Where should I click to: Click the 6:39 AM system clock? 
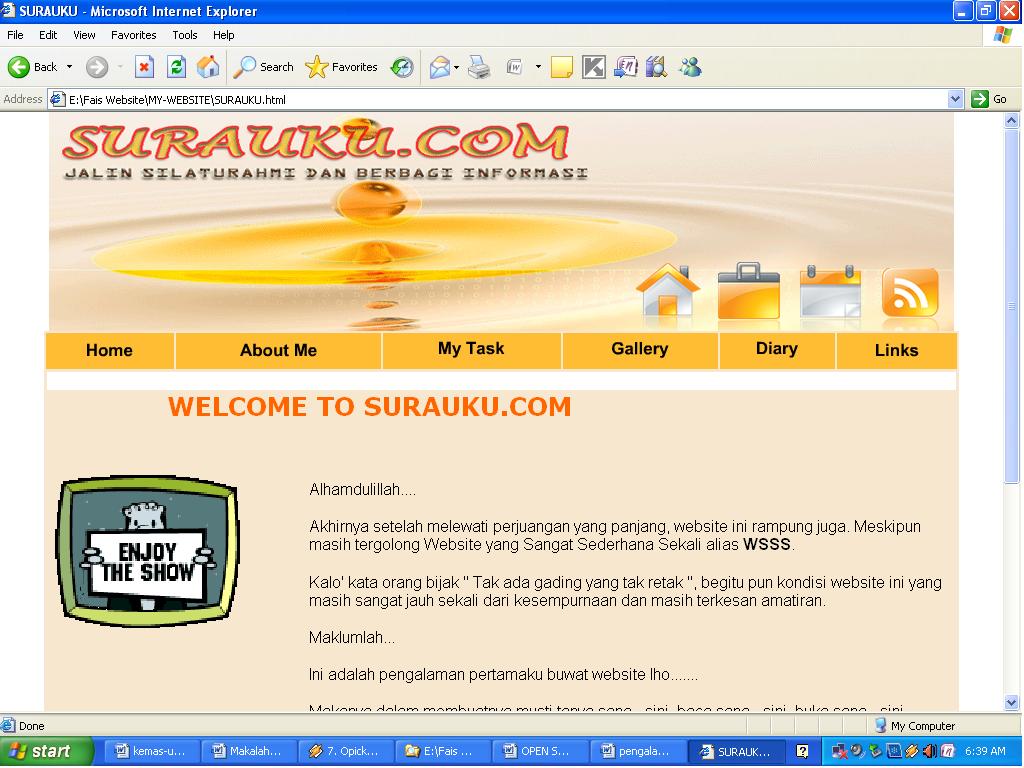[985, 752]
